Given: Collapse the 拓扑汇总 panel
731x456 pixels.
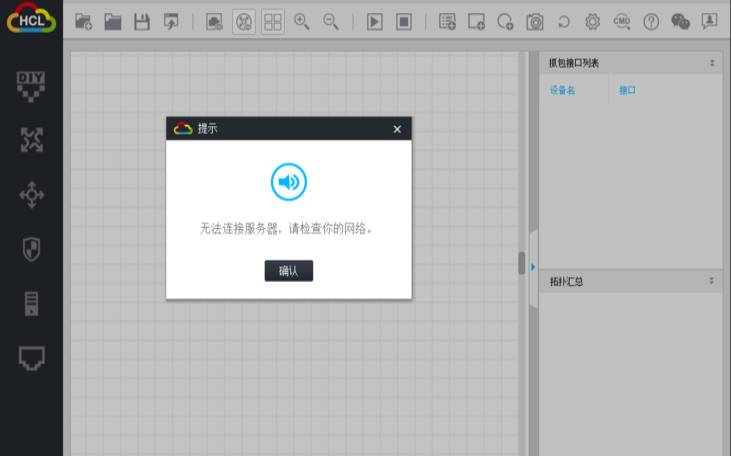Looking at the screenshot, I should (x=711, y=281).
